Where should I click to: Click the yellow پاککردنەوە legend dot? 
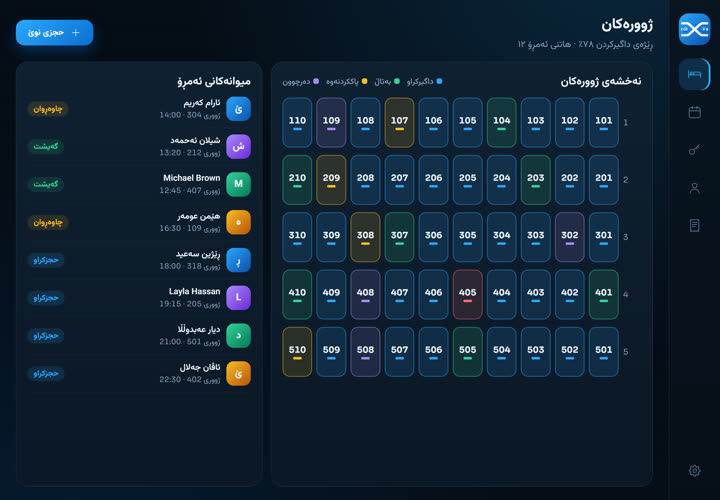pyautogui.click(x=365, y=81)
